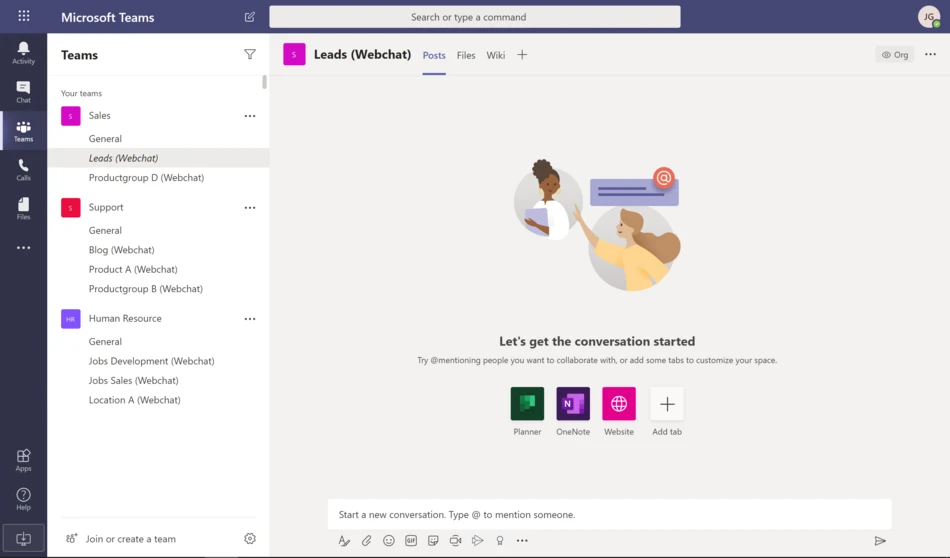
Task: Select the Product A (Webchat) channel
Action: point(133,269)
